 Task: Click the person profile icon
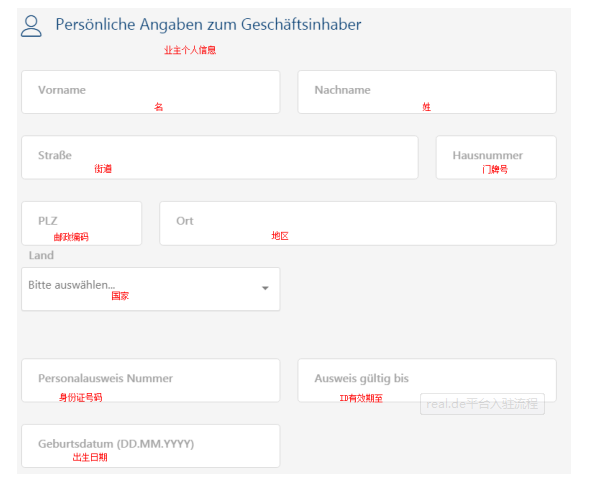(x=31, y=26)
